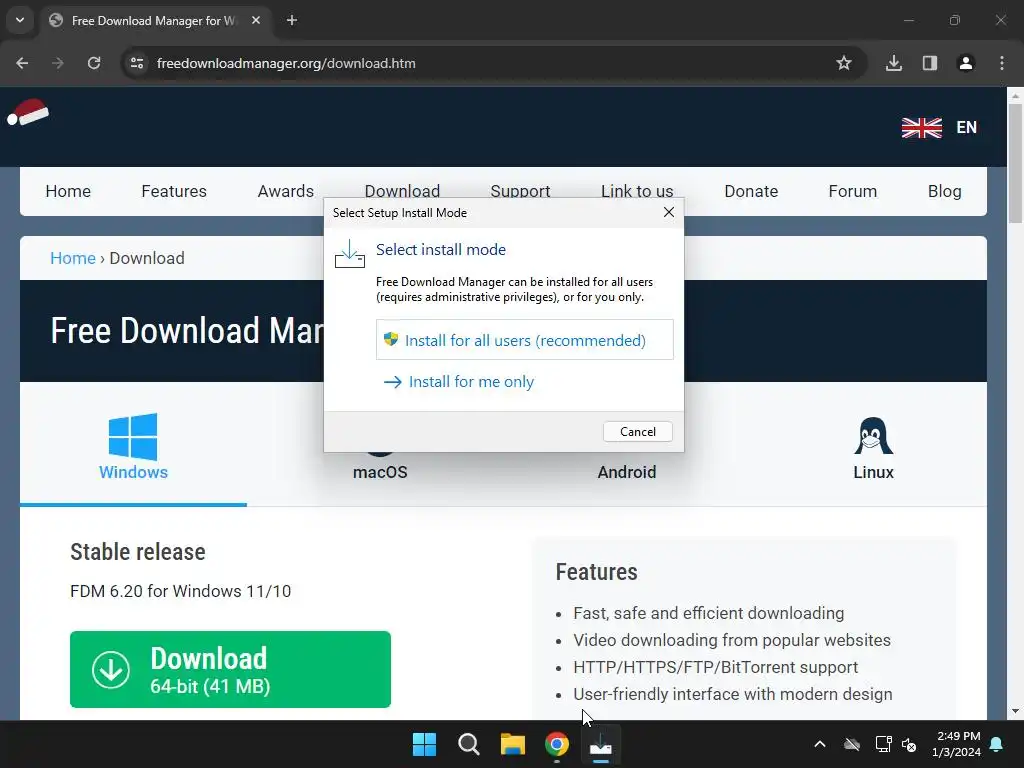Open the Donate menu item
Image resolution: width=1024 pixels, height=768 pixels.
click(x=751, y=191)
